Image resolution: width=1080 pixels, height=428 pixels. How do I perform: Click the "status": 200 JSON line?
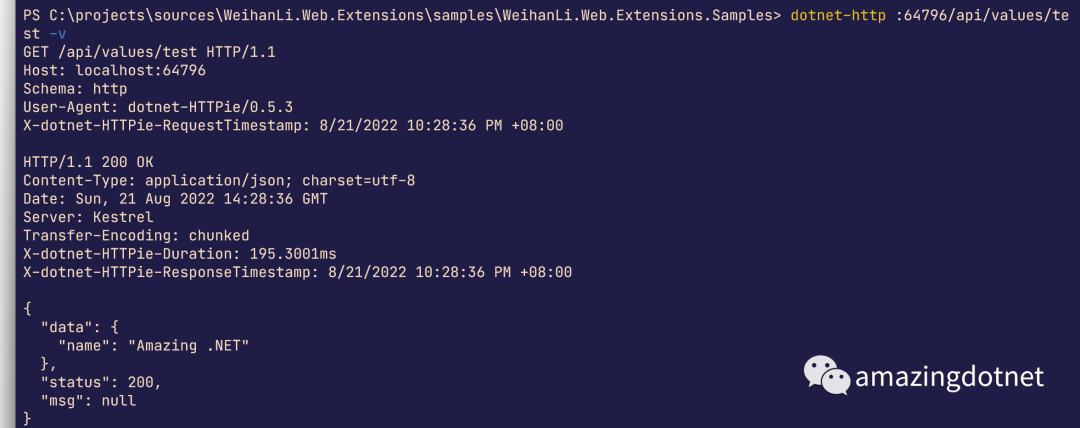(101, 383)
